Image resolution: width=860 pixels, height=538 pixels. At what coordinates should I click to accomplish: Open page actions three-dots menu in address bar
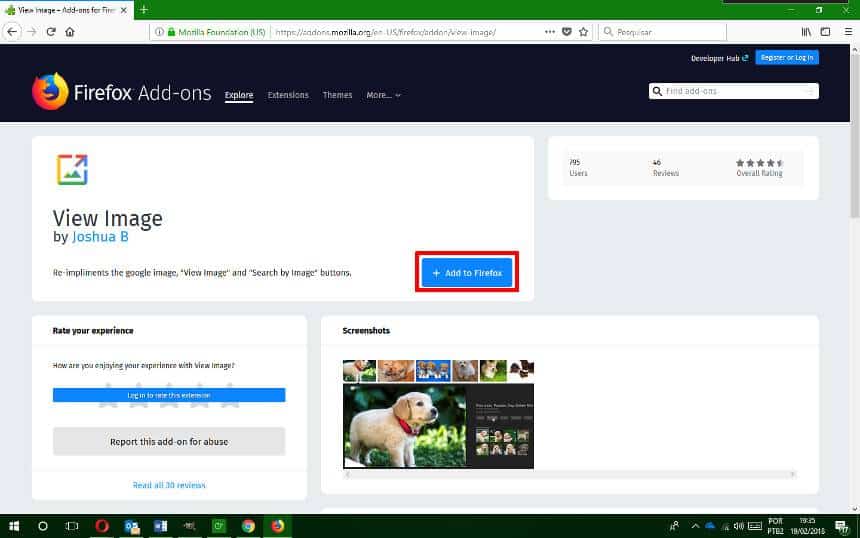click(x=550, y=32)
